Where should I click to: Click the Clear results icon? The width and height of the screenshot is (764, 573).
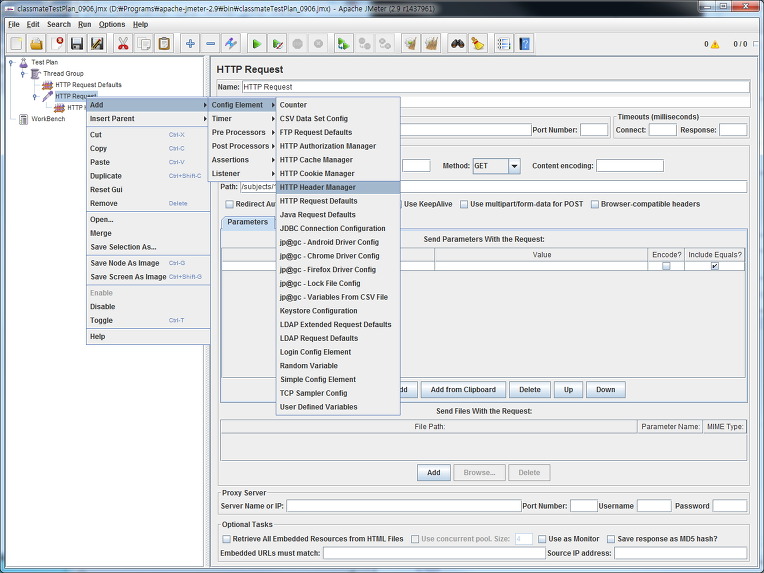click(x=411, y=44)
